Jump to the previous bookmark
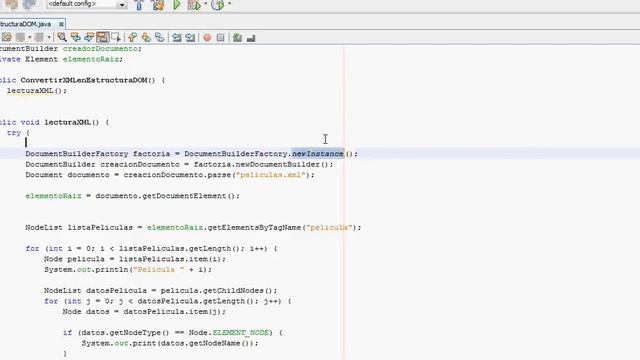 (x=132, y=38)
